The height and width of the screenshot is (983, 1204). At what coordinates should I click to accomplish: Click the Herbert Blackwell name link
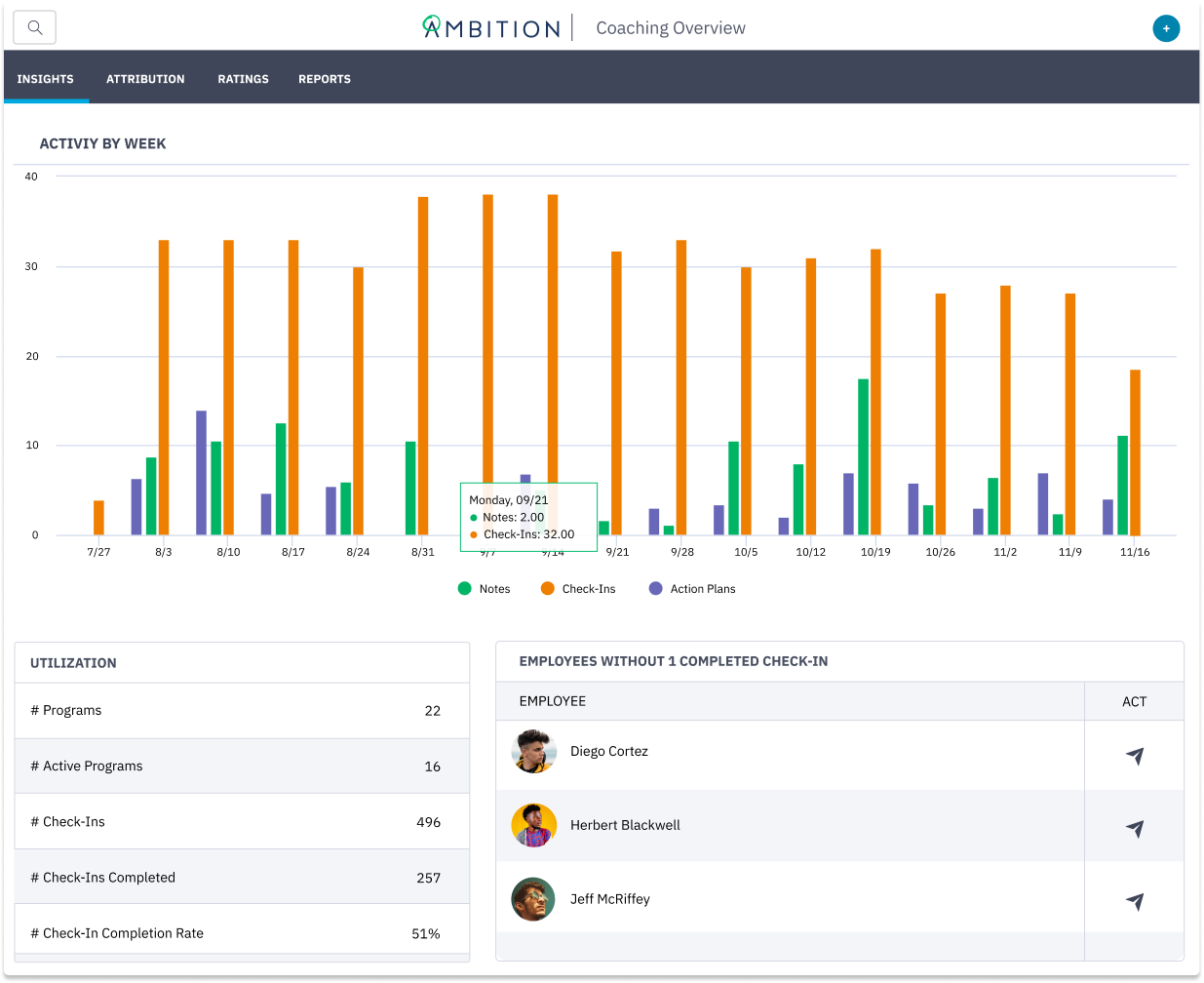(625, 825)
